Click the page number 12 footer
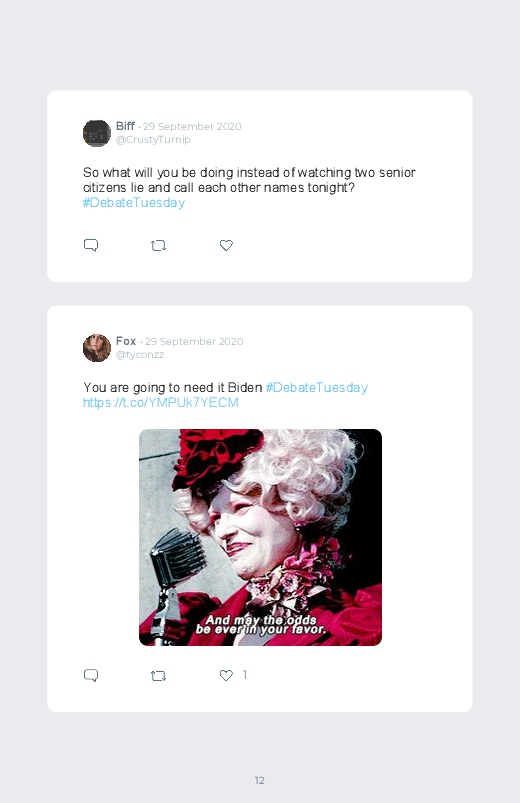 [x=260, y=780]
